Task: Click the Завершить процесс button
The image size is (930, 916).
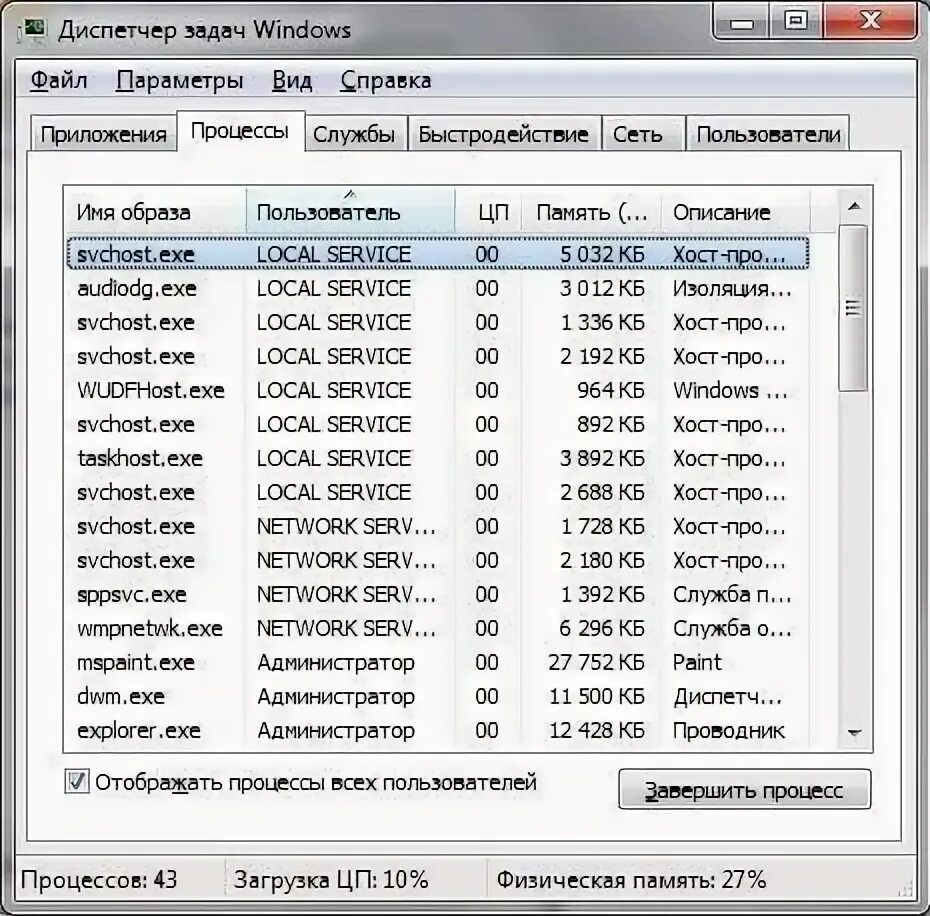Action: tap(744, 790)
